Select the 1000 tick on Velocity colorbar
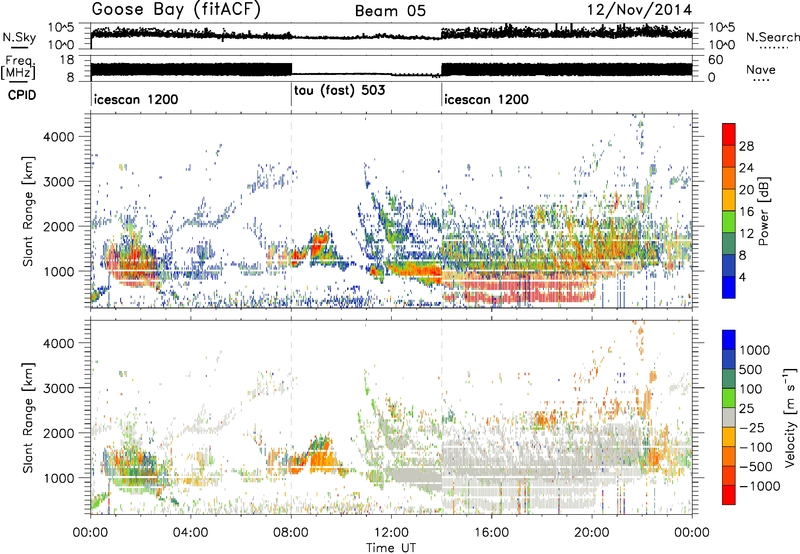 [755, 350]
